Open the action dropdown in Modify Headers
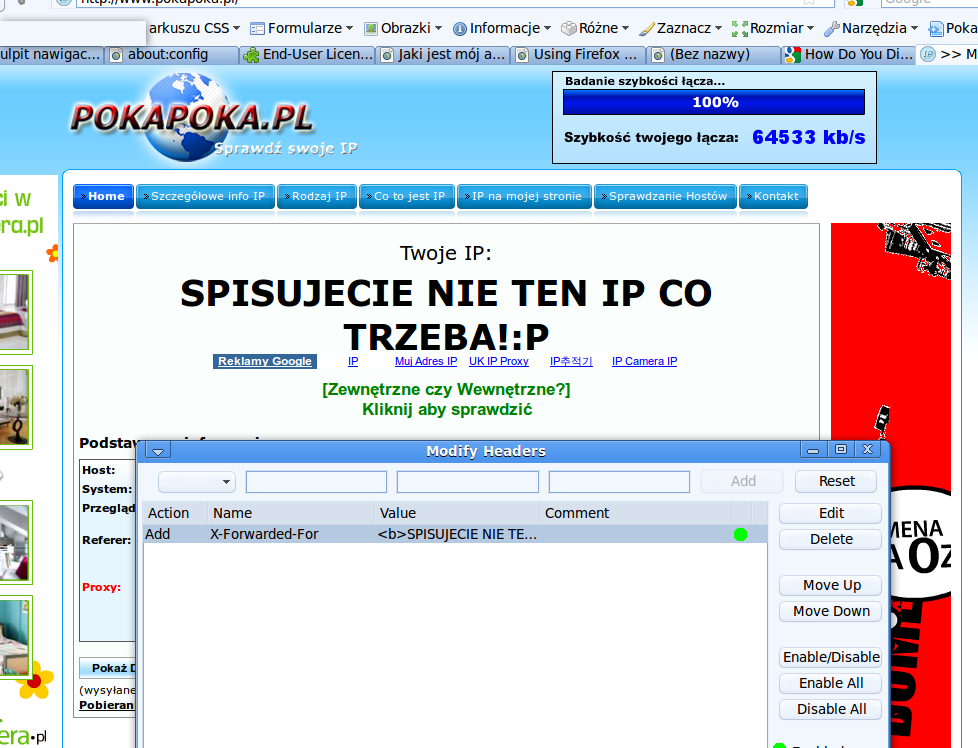Image resolution: width=978 pixels, height=748 pixels. tap(196, 482)
